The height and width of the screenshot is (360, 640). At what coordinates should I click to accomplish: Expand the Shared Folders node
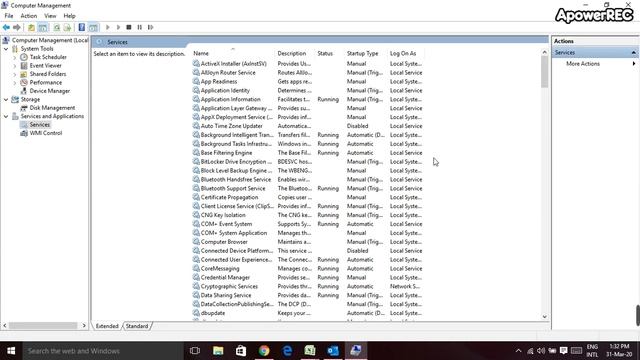click(x=15, y=74)
